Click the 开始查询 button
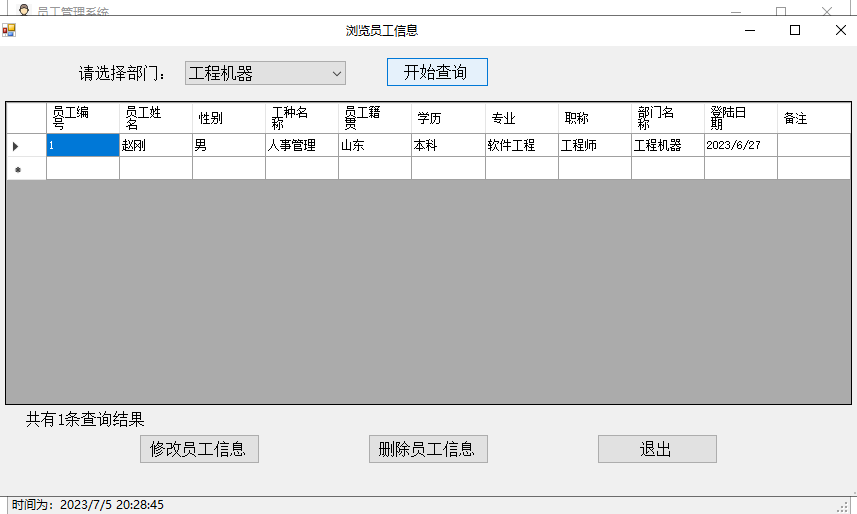Image resolution: width=857 pixels, height=514 pixels. coord(437,72)
